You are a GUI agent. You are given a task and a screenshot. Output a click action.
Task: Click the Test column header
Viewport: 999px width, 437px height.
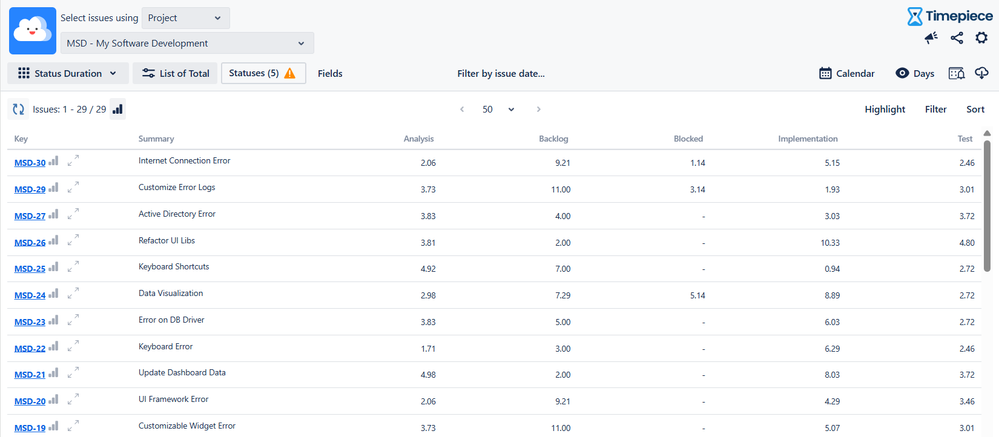tap(965, 139)
